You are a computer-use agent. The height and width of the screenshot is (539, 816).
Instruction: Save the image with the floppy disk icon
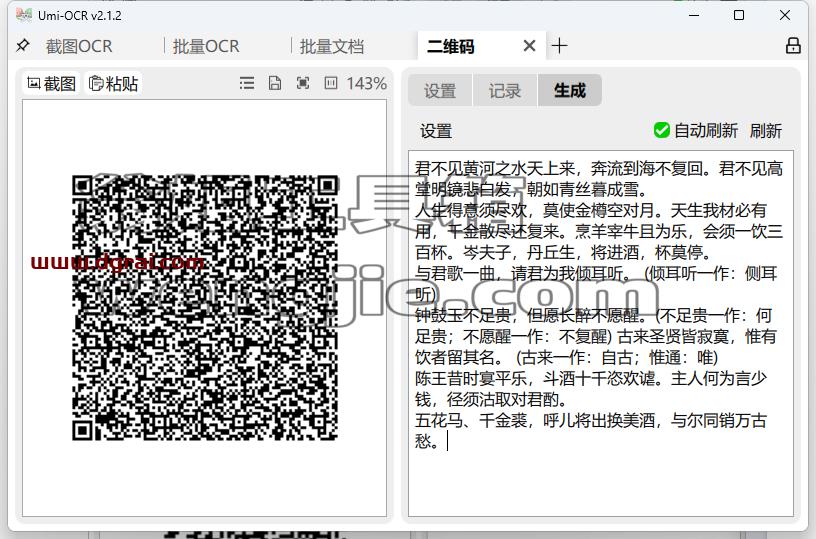(275, 83)
